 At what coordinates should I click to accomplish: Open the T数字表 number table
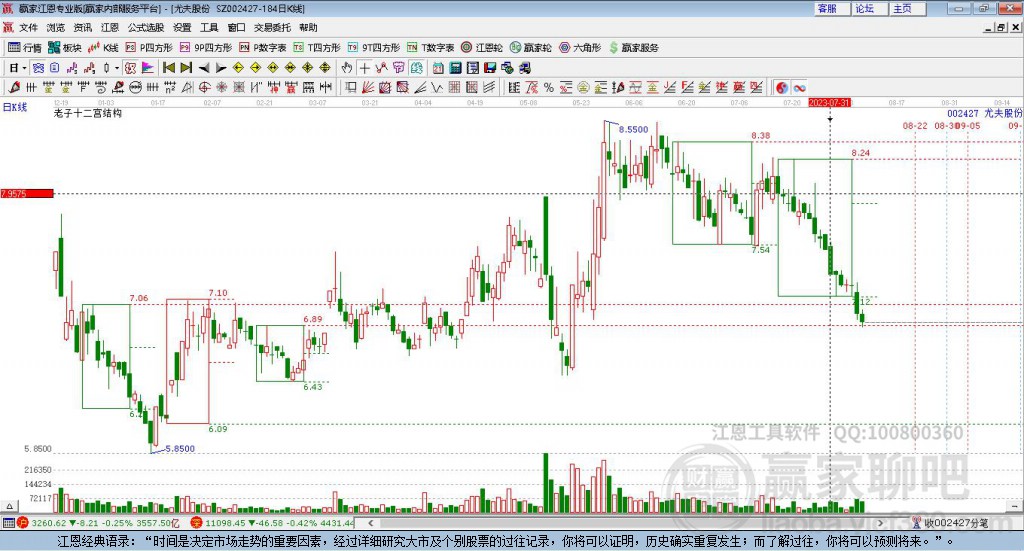(x=430, y=48)
